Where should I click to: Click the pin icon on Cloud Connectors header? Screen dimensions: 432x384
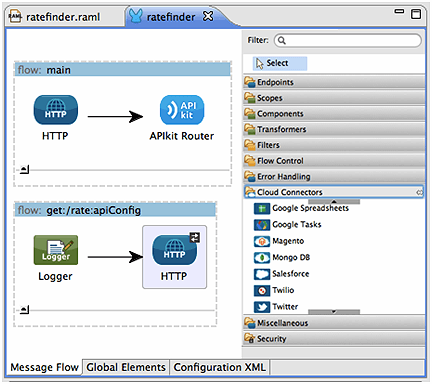(419, 192)
